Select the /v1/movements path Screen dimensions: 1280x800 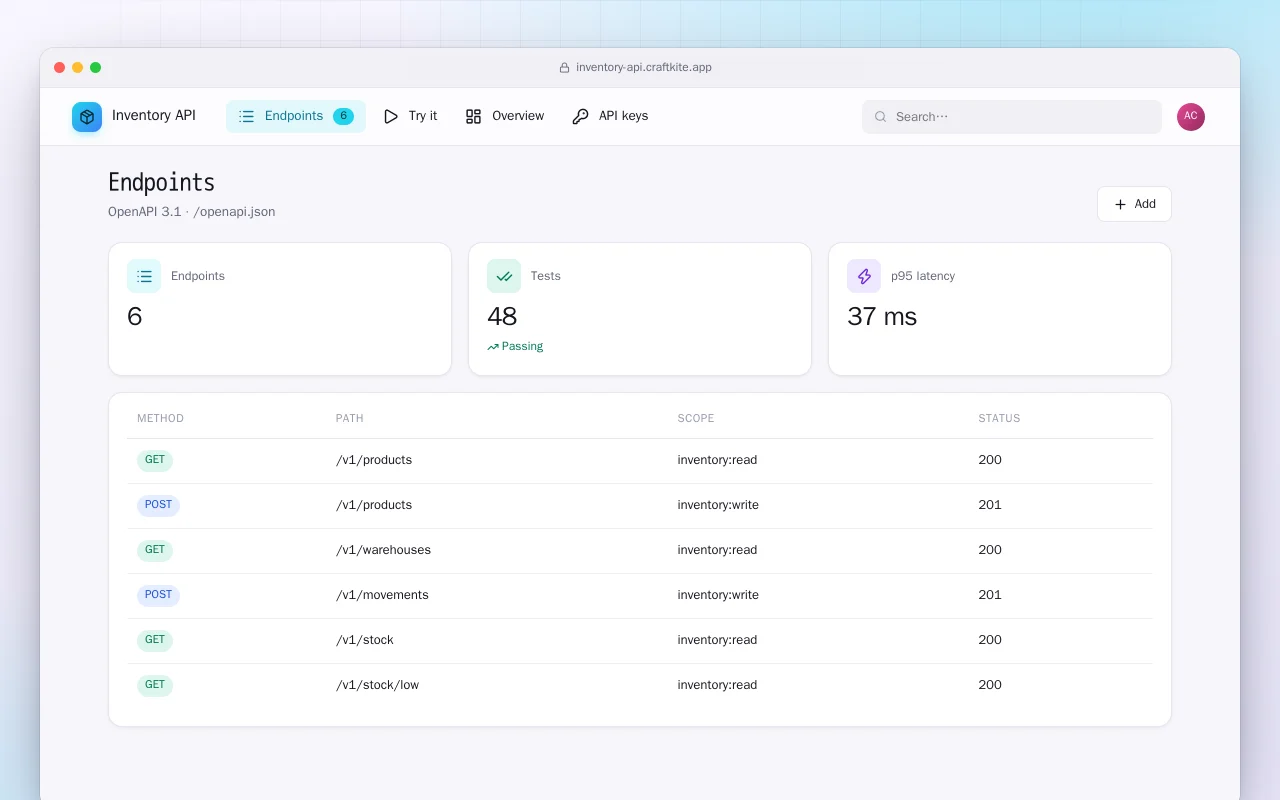click(382, 595)
